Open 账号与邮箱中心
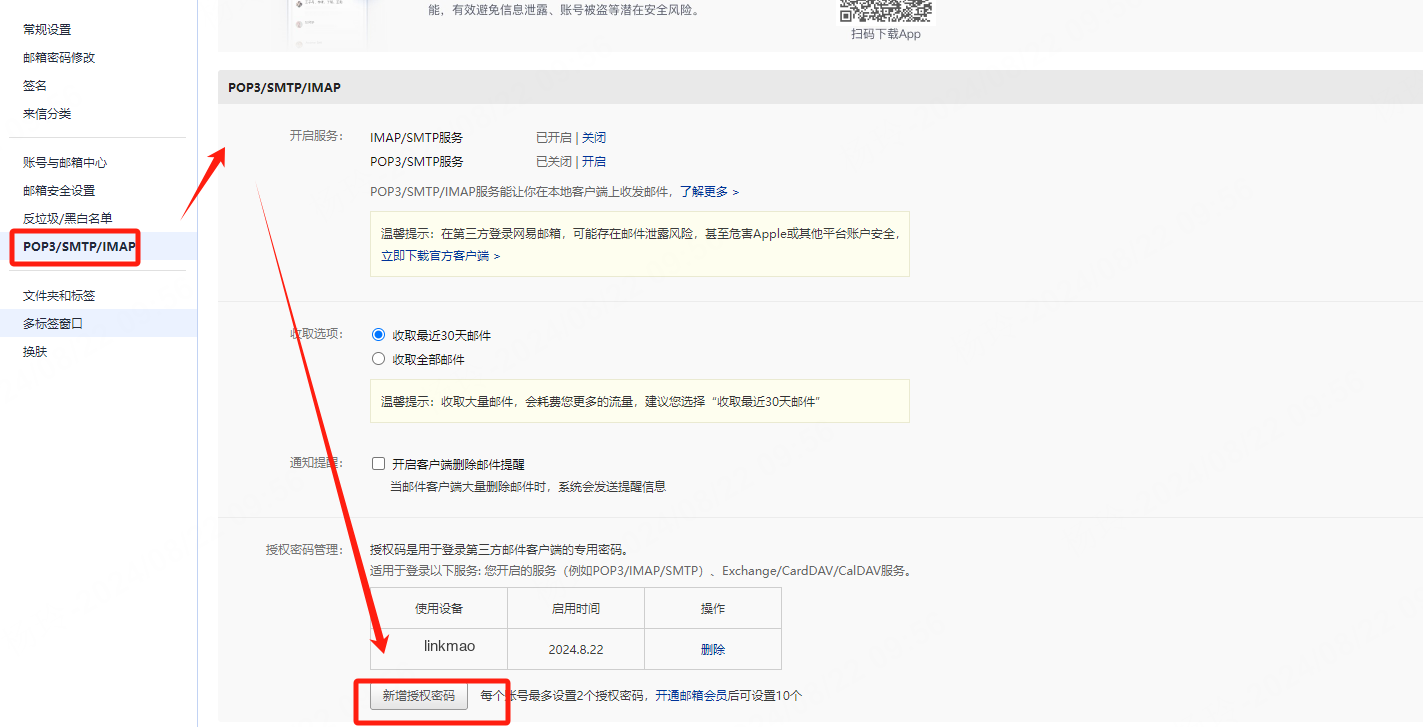The height and width of the screenshot is (727, 1423). 65,162
